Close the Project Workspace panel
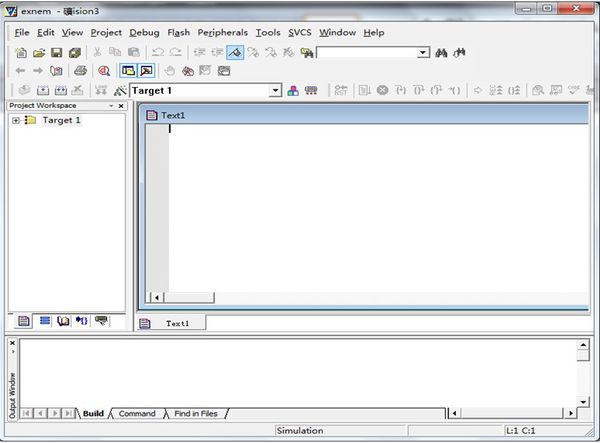Image resolution: width=600 pixels, height=443 pixels. [121, 106]
